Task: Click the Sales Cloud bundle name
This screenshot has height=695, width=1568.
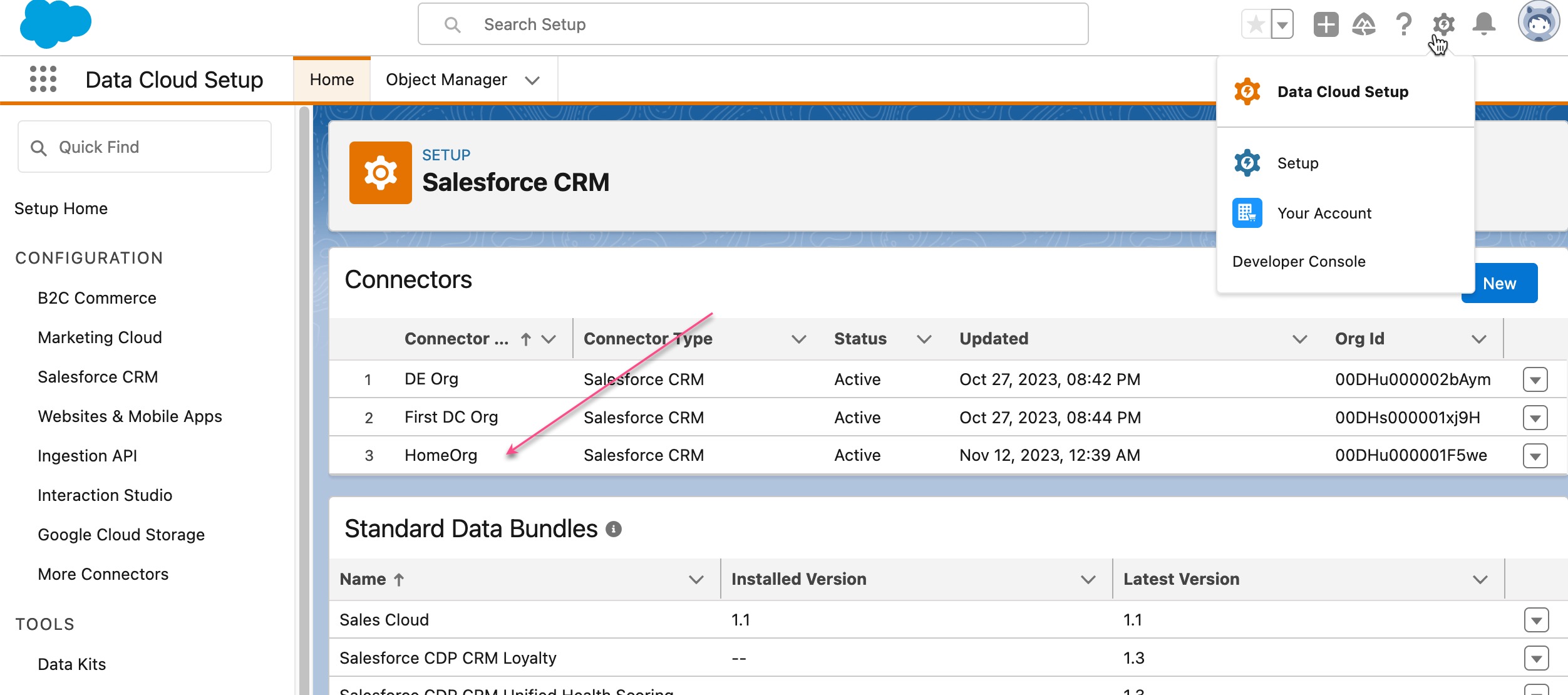Action: 384,620
